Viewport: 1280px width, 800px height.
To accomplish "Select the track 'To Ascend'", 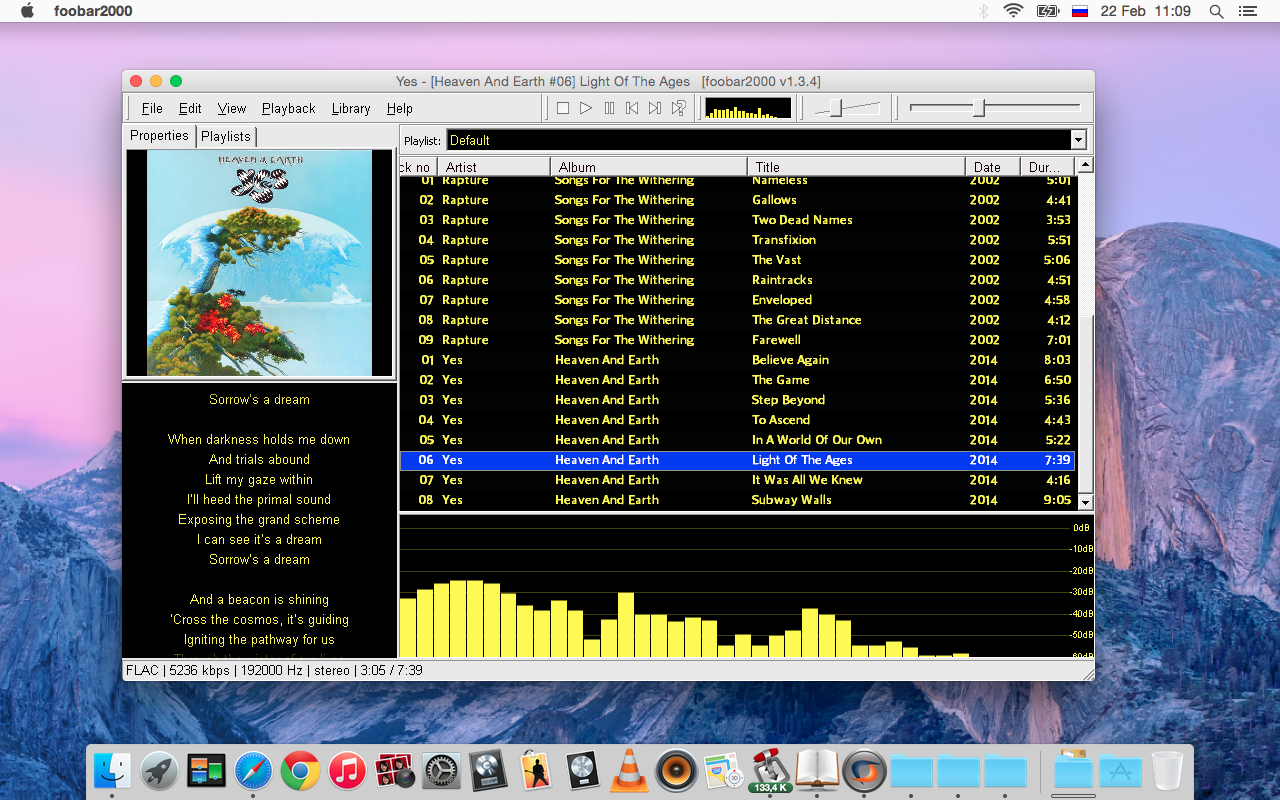I will 736,420.
